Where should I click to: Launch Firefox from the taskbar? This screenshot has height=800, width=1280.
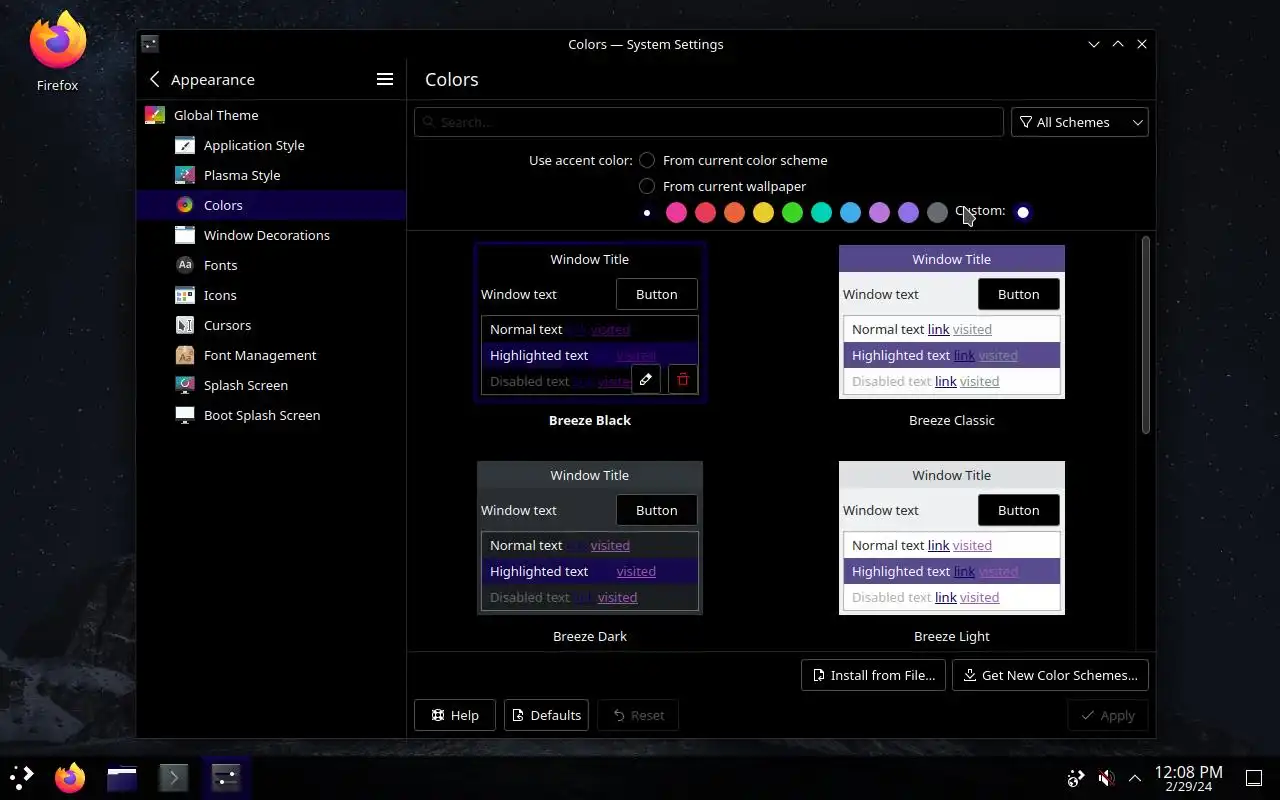(x=70, y=777)
